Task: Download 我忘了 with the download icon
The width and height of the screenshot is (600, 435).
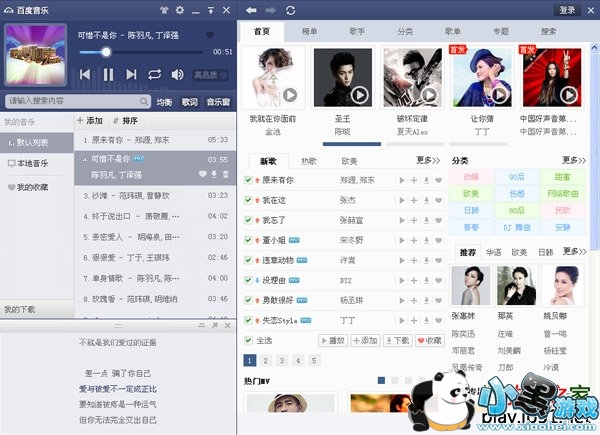Action: (426, 220)
